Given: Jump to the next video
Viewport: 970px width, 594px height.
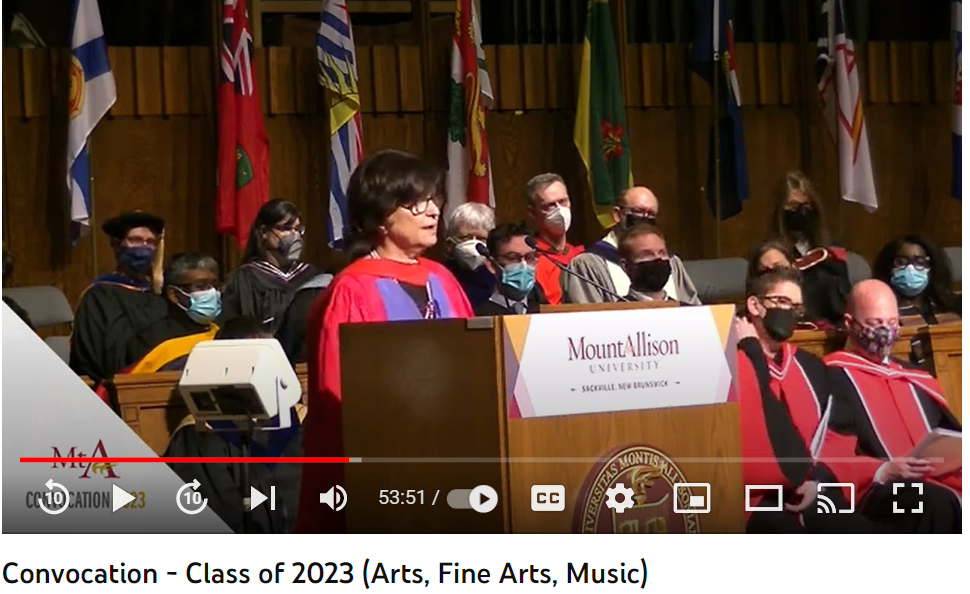Looking at the screenshot, I should (x=262, y=498).
